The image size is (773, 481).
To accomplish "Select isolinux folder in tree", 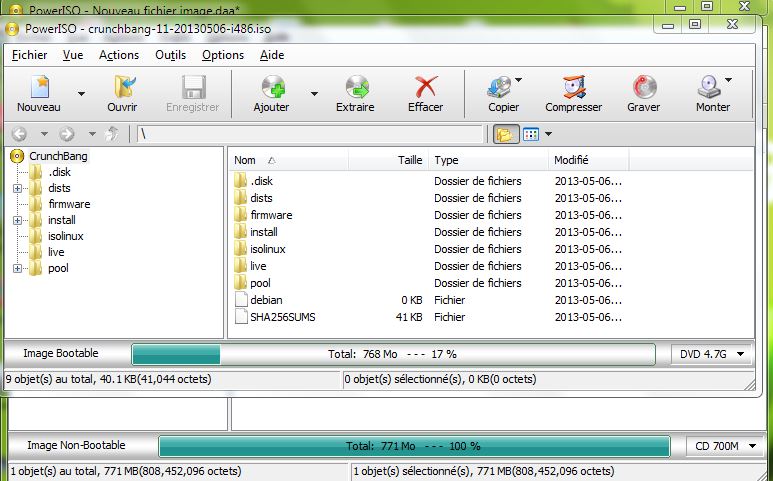I will tap(66, 236).
